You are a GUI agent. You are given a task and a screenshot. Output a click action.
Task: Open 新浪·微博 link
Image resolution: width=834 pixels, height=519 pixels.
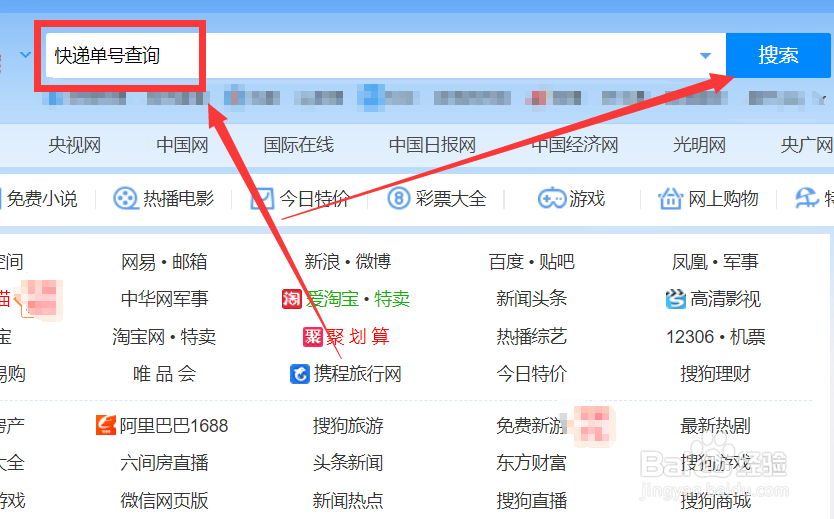click(x=348, y=262)
